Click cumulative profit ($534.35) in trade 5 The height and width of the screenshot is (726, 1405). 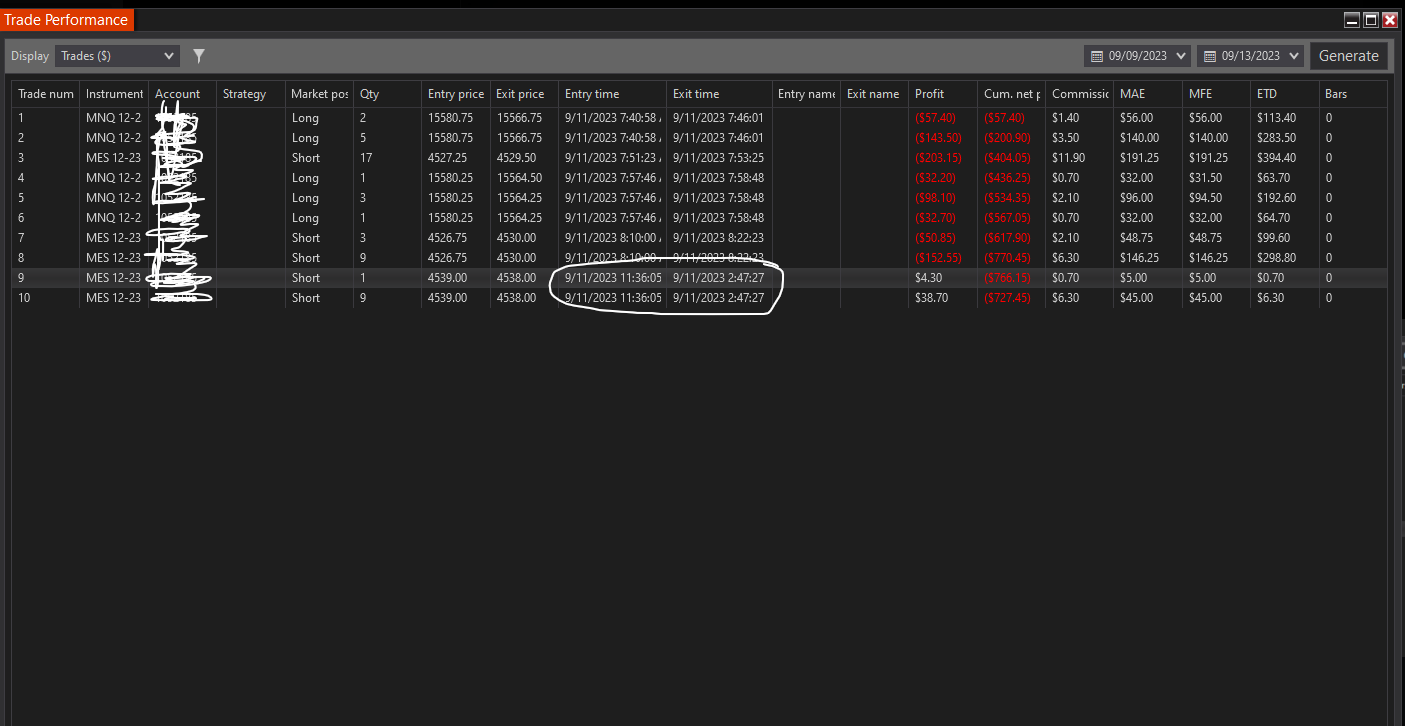(x=1007, y=198)
